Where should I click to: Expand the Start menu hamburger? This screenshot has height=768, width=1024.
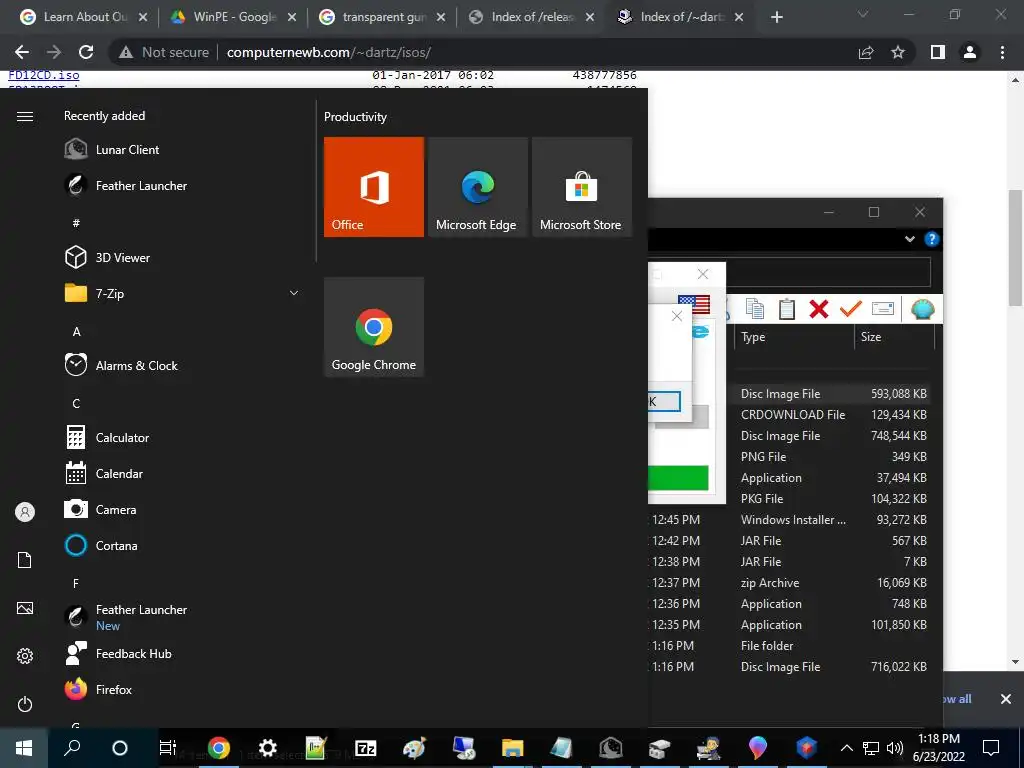pos(25,116)
